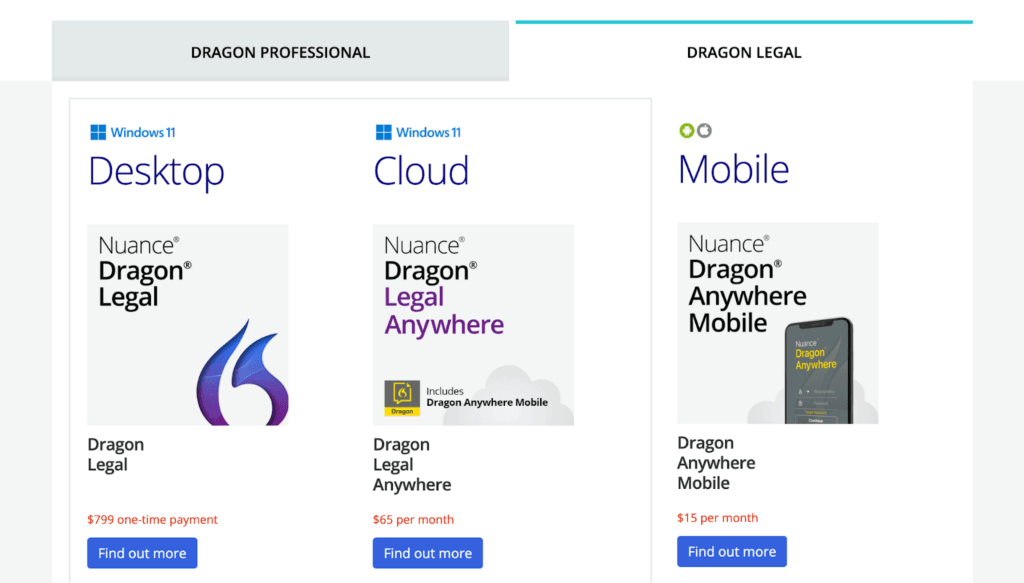Select the Dragon Legal tab
Screen dimensions: 1024x583
[743, 52]
